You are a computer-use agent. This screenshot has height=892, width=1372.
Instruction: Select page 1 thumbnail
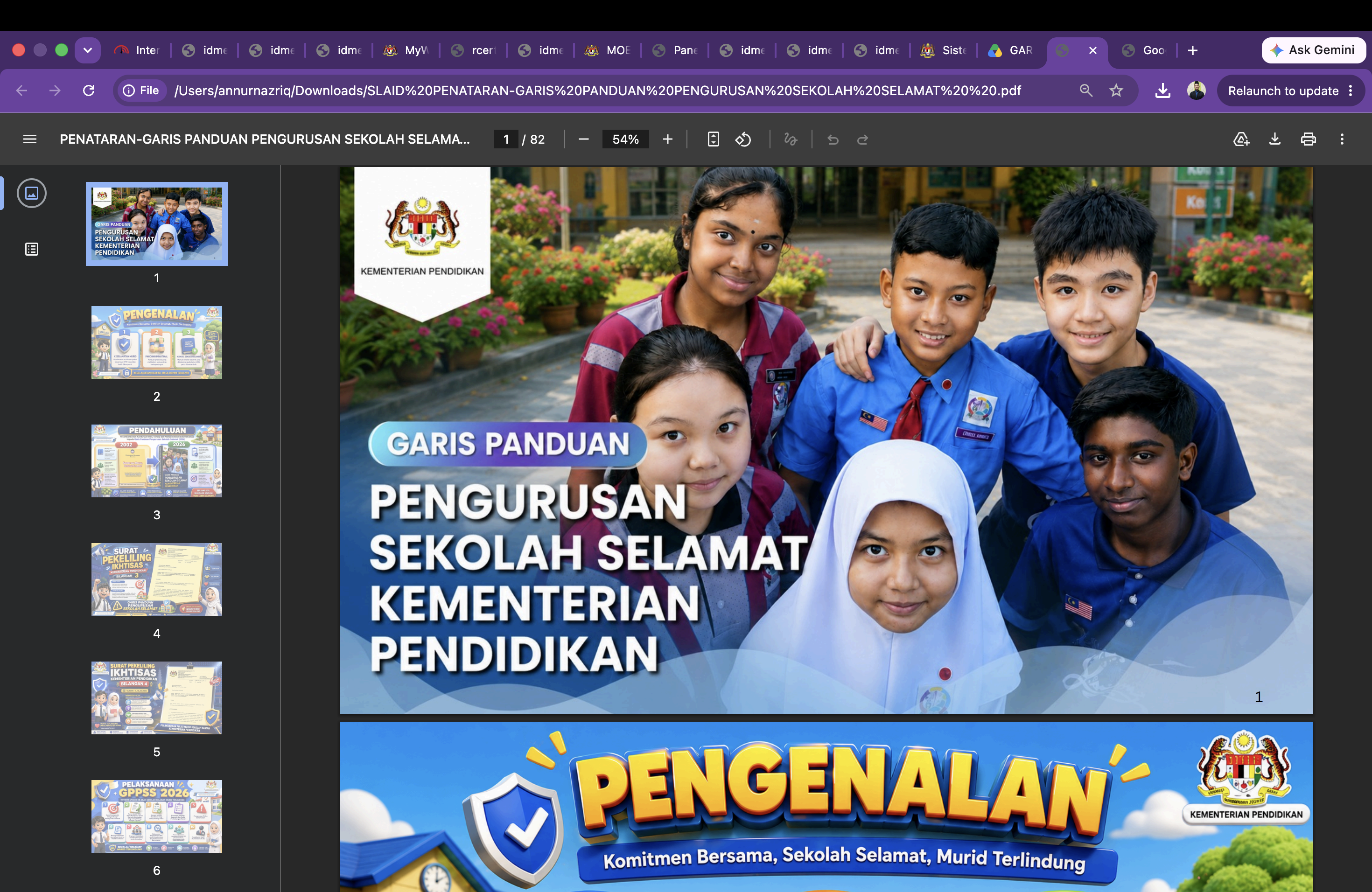[157, 223]
